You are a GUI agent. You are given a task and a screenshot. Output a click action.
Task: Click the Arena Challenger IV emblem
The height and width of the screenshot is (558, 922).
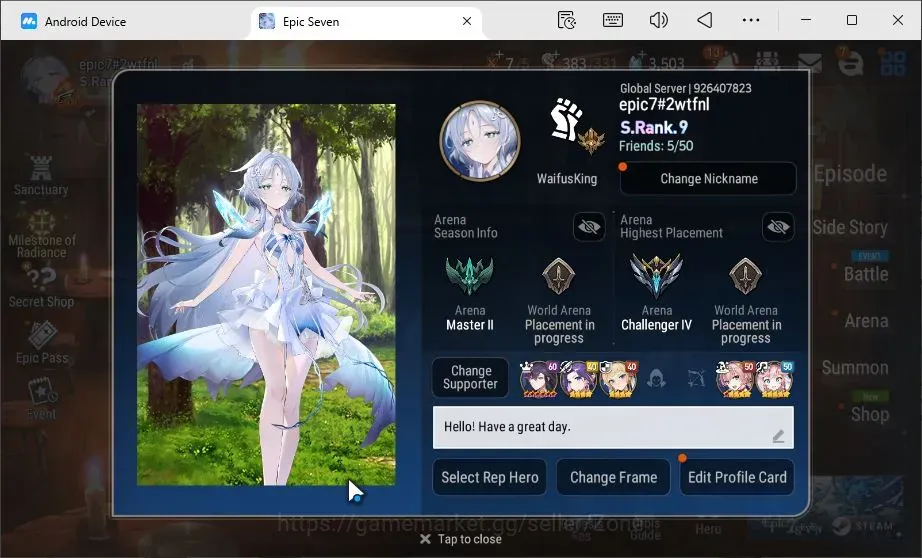tap(656, 275)
